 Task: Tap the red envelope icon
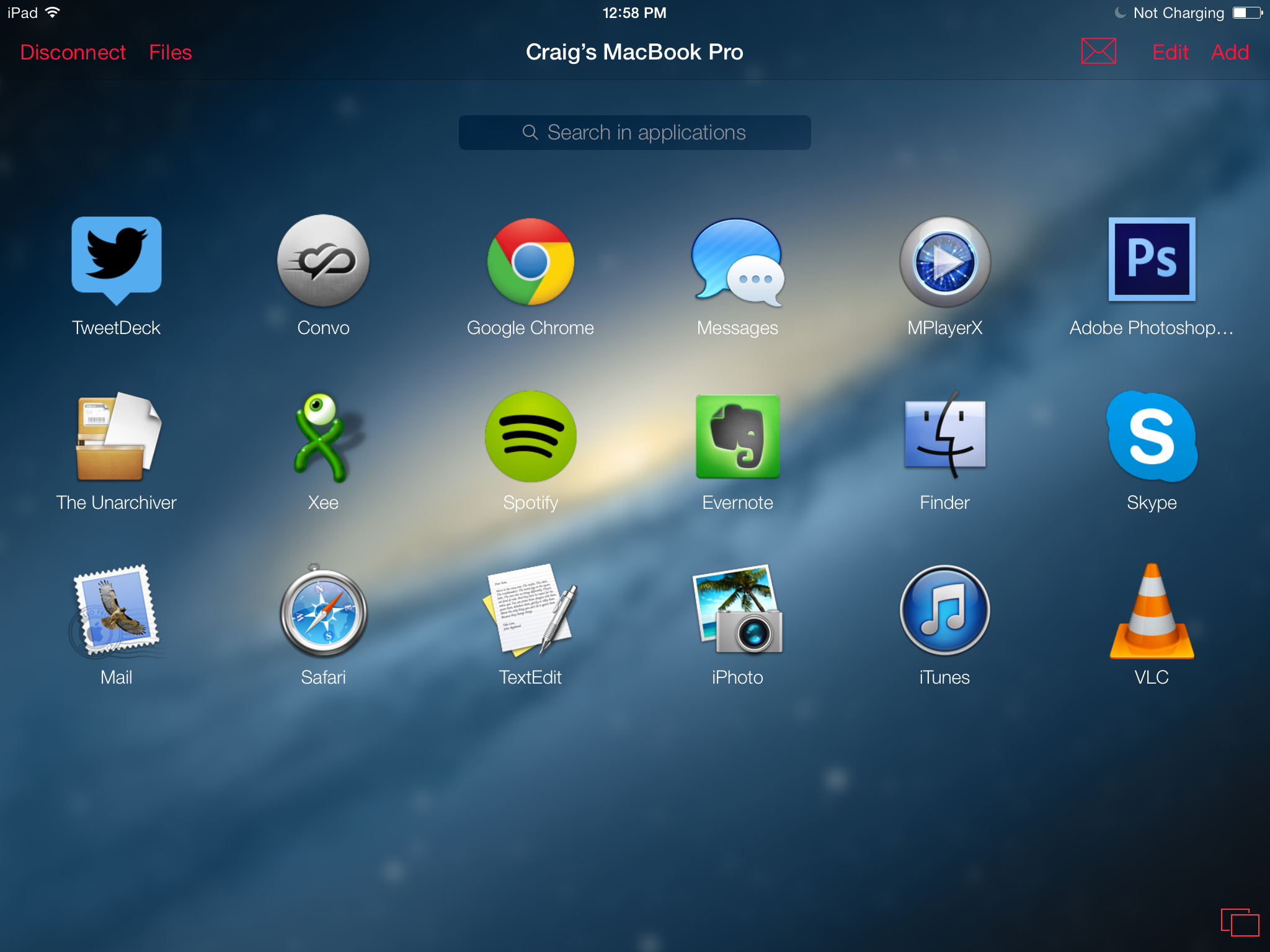click(1098, 51)
